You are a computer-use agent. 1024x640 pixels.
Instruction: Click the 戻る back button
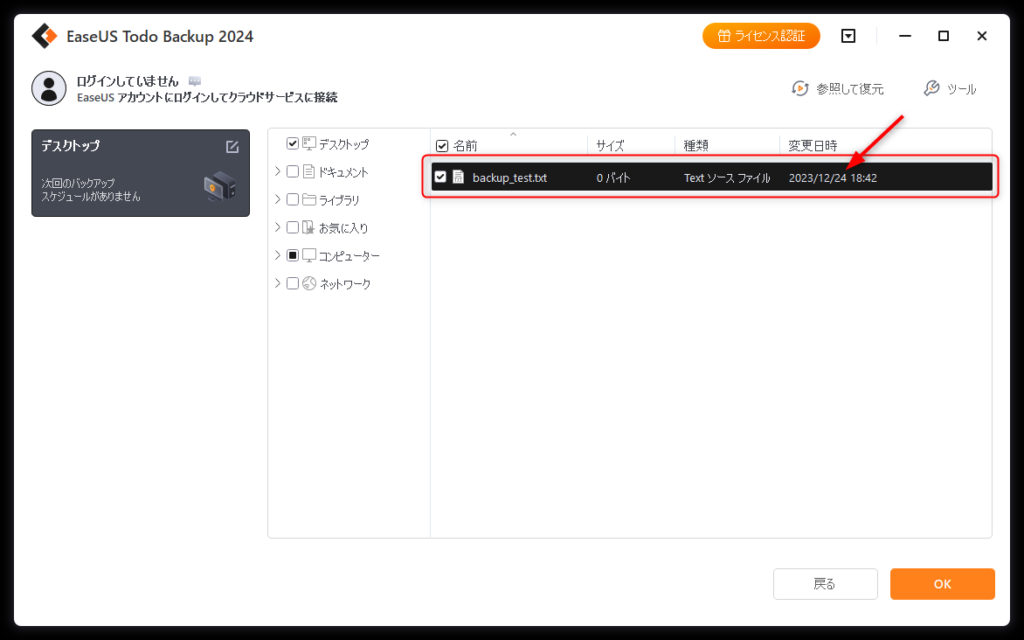click(825, 584)
